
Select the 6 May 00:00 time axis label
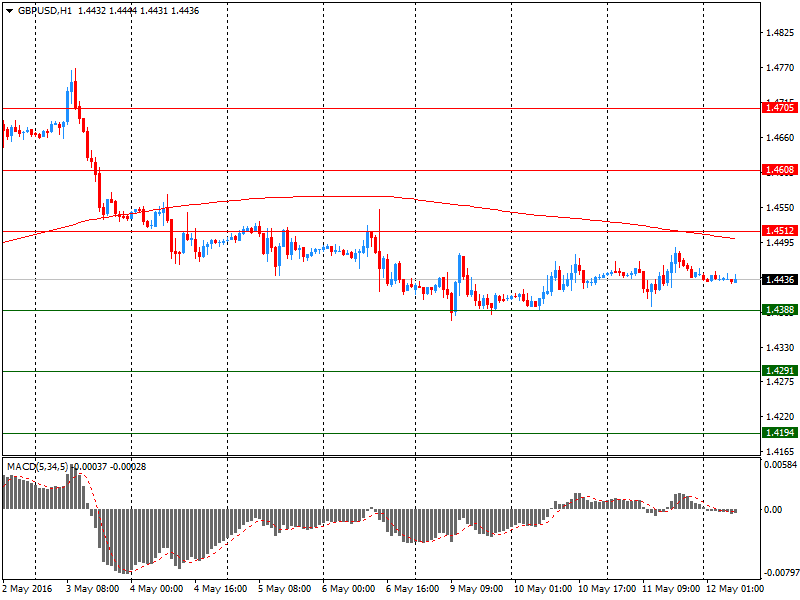[348, 589]
